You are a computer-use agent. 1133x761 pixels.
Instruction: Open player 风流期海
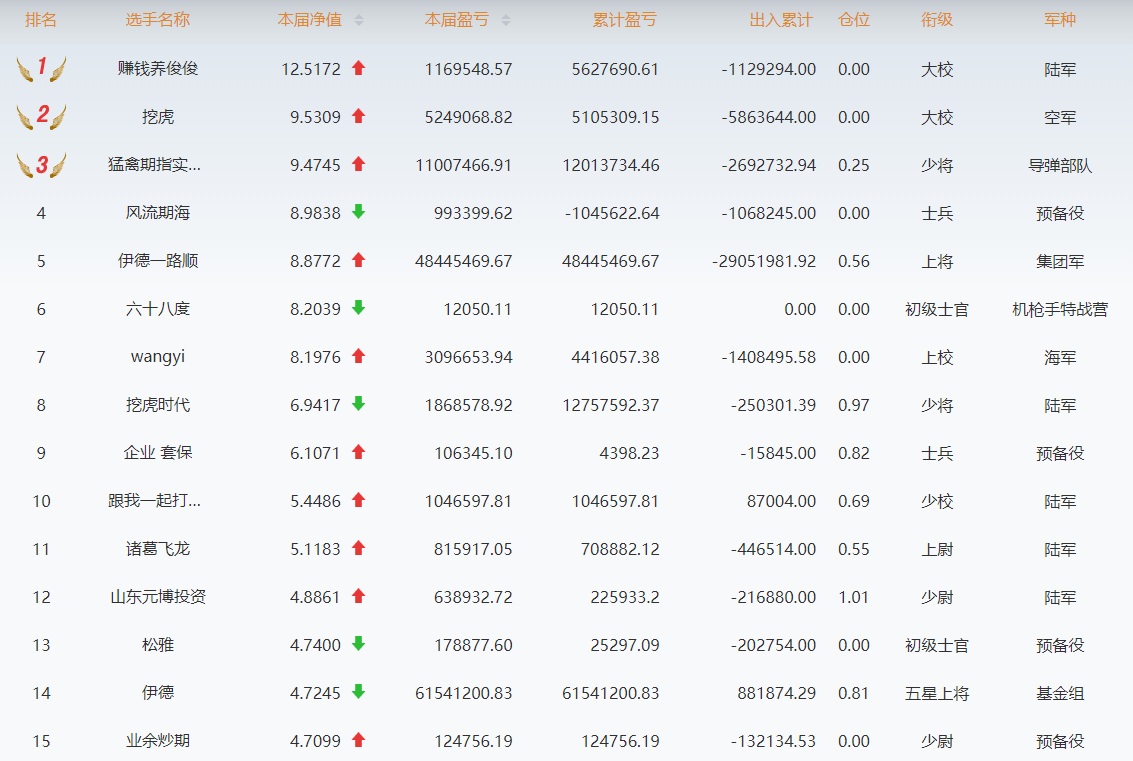tap(158, 212)
